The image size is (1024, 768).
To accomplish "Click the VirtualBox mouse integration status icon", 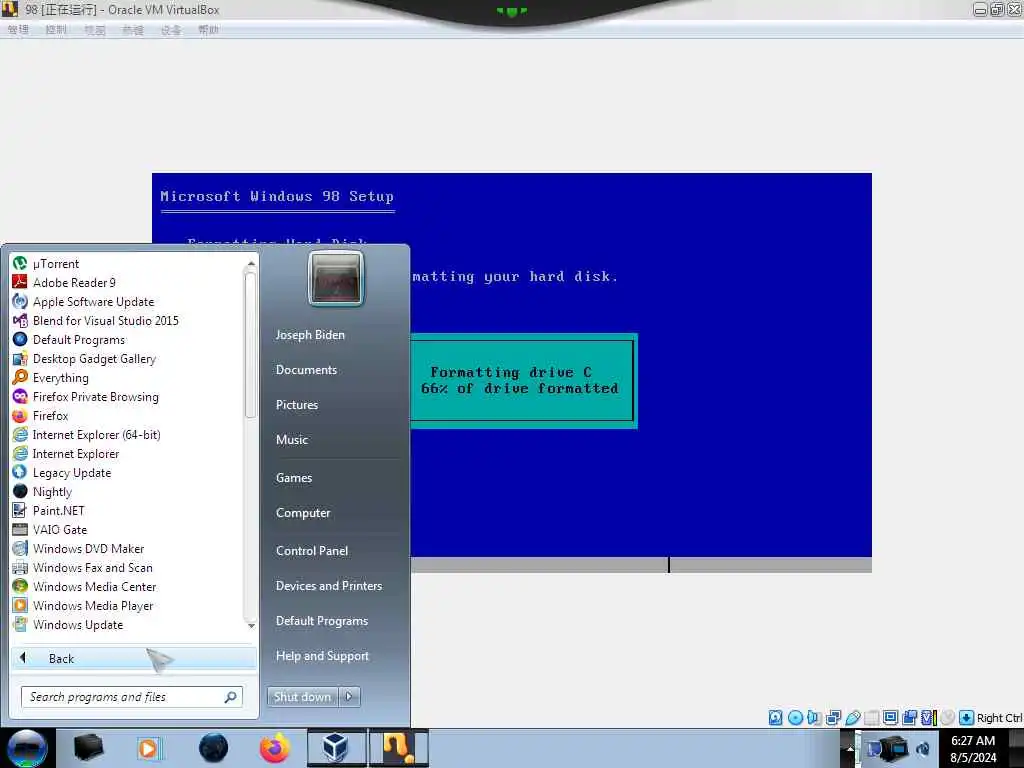I will 948,718.
